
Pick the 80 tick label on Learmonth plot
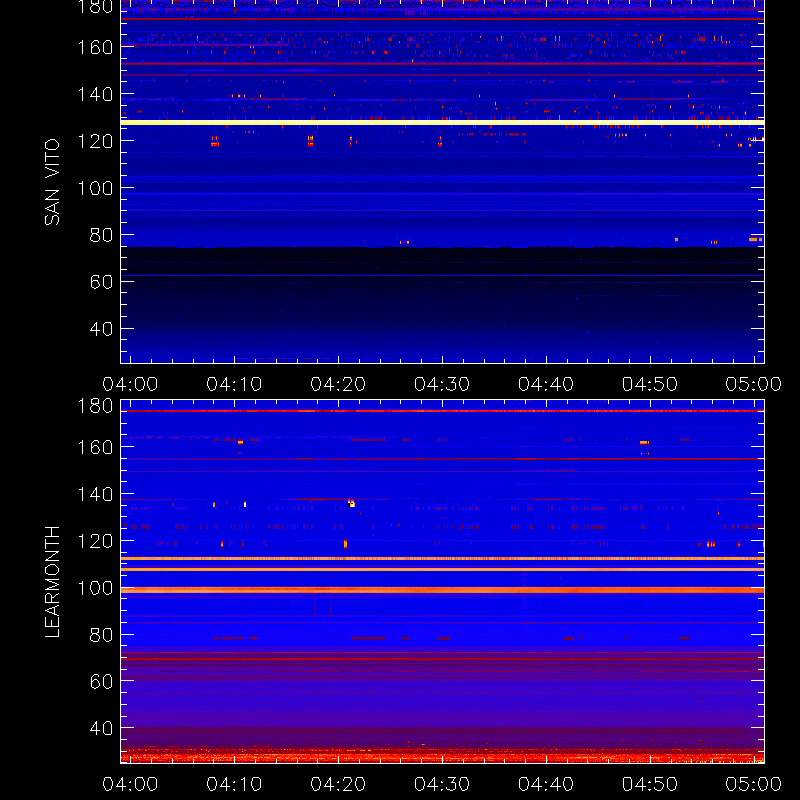click(101, 635)
